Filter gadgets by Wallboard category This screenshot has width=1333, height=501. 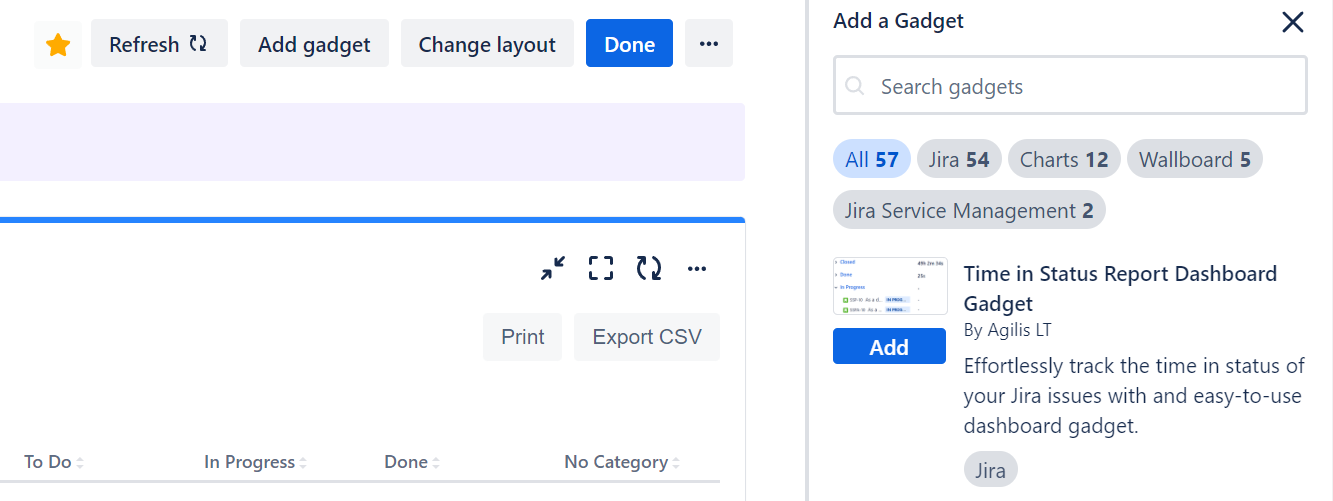click(1194, 160)
